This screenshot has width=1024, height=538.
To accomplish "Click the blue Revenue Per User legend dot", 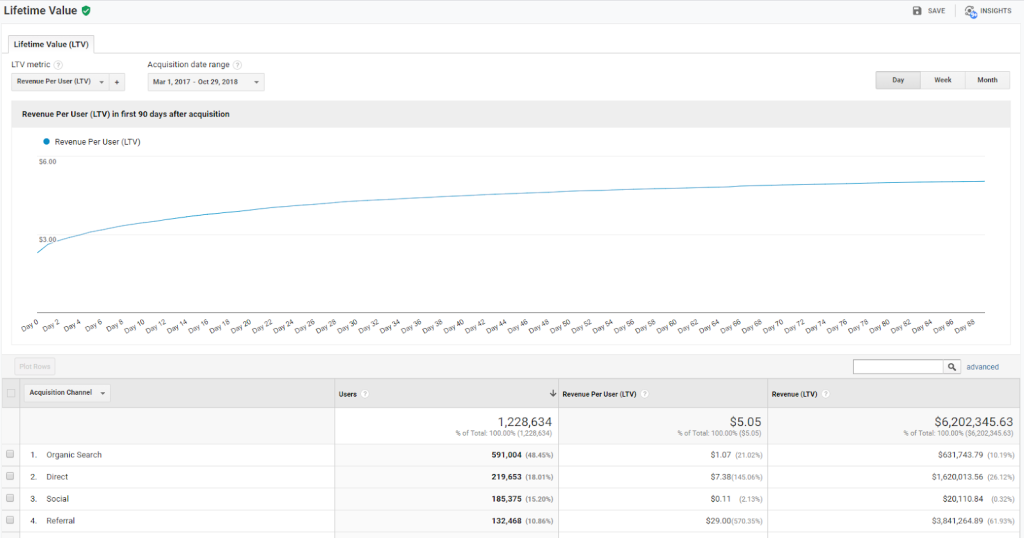I will pos(46,142).
